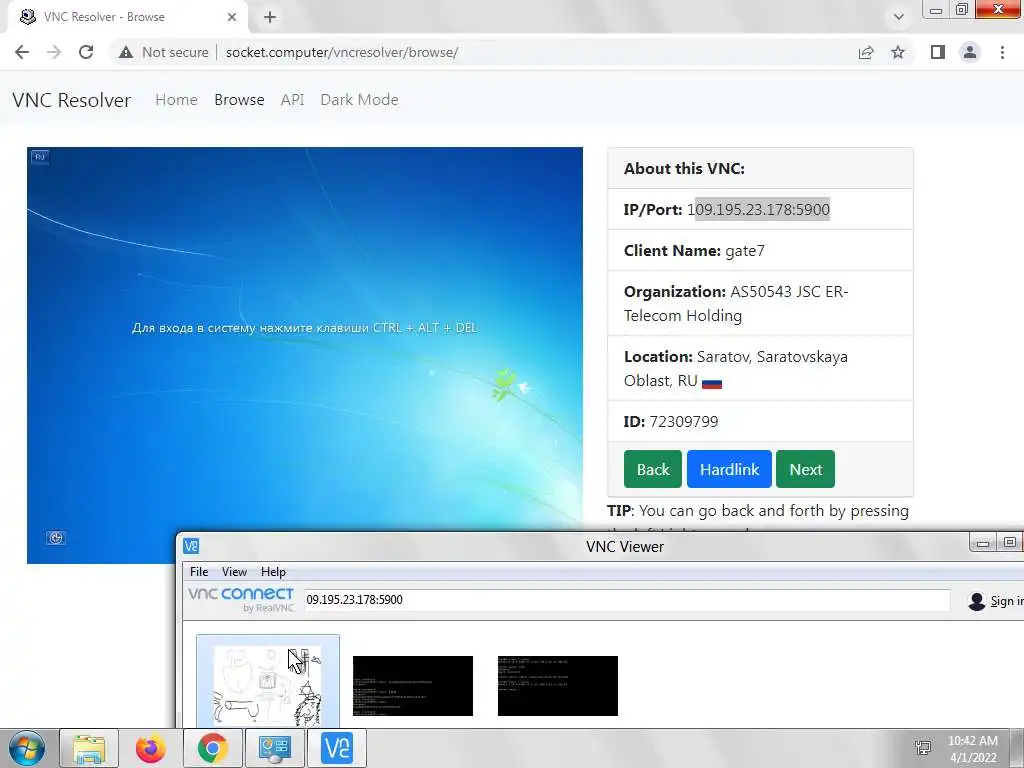Screen dimensions: 1024x768
Task: Open the API nav link
Action: point(293,100)
